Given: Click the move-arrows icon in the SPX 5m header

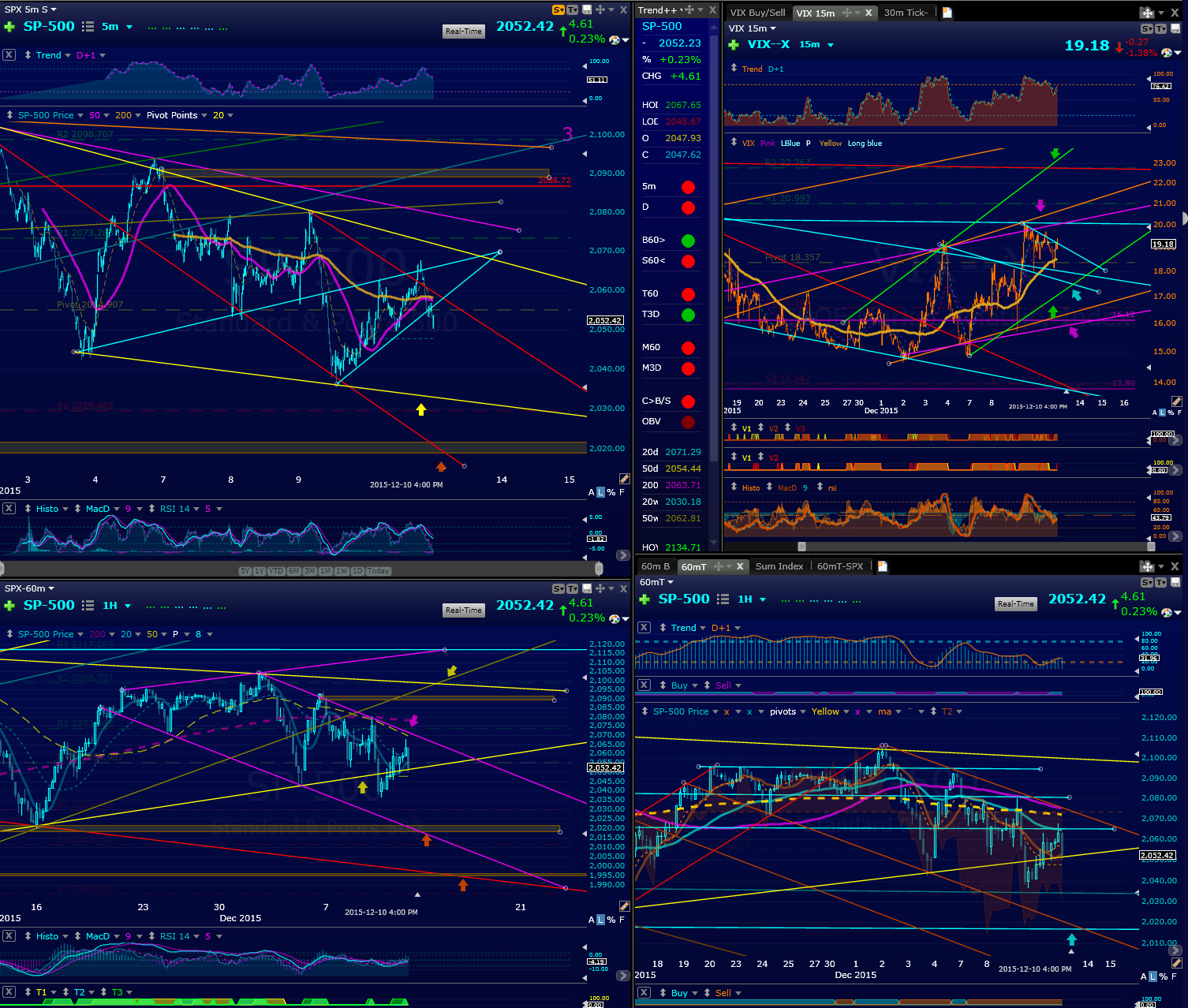Looking at the screenshot, I should pos(600,9).
